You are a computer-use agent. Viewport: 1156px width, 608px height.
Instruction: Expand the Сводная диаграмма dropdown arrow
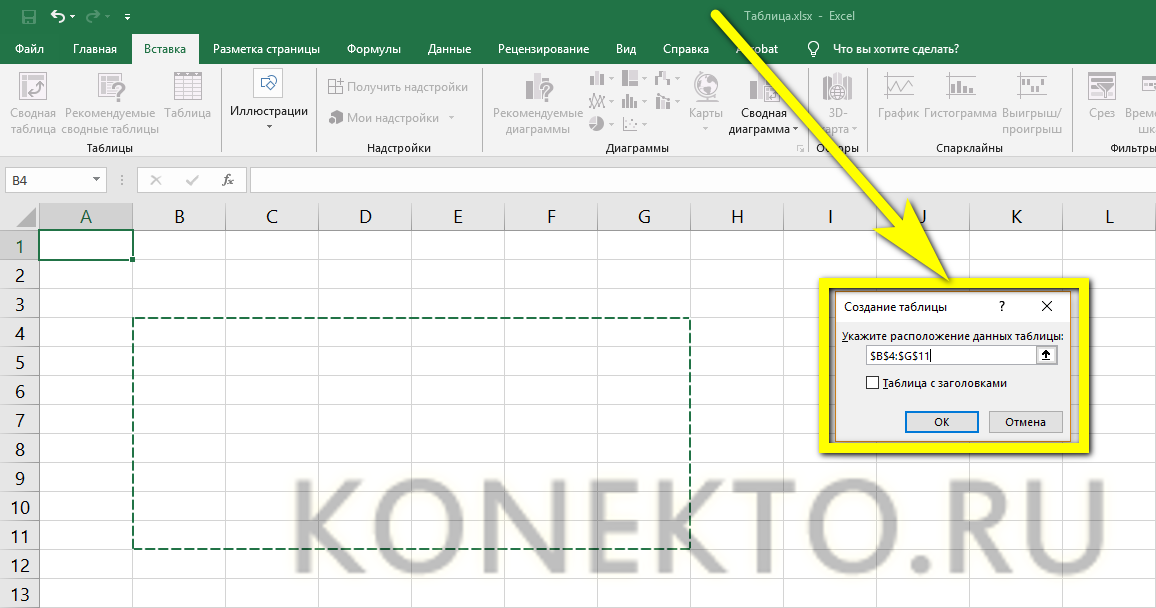pos(795,129)
